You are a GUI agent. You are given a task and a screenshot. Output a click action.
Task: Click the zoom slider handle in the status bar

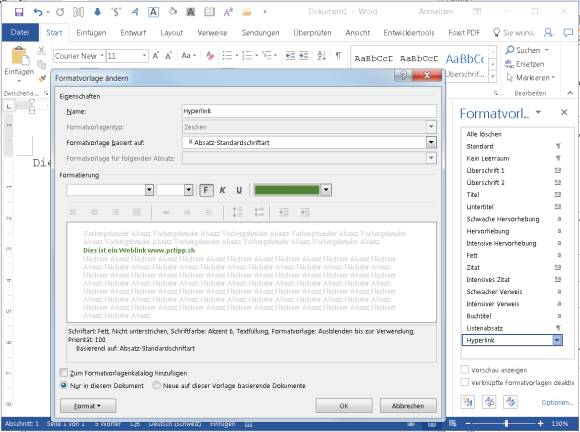pos(506,423)
